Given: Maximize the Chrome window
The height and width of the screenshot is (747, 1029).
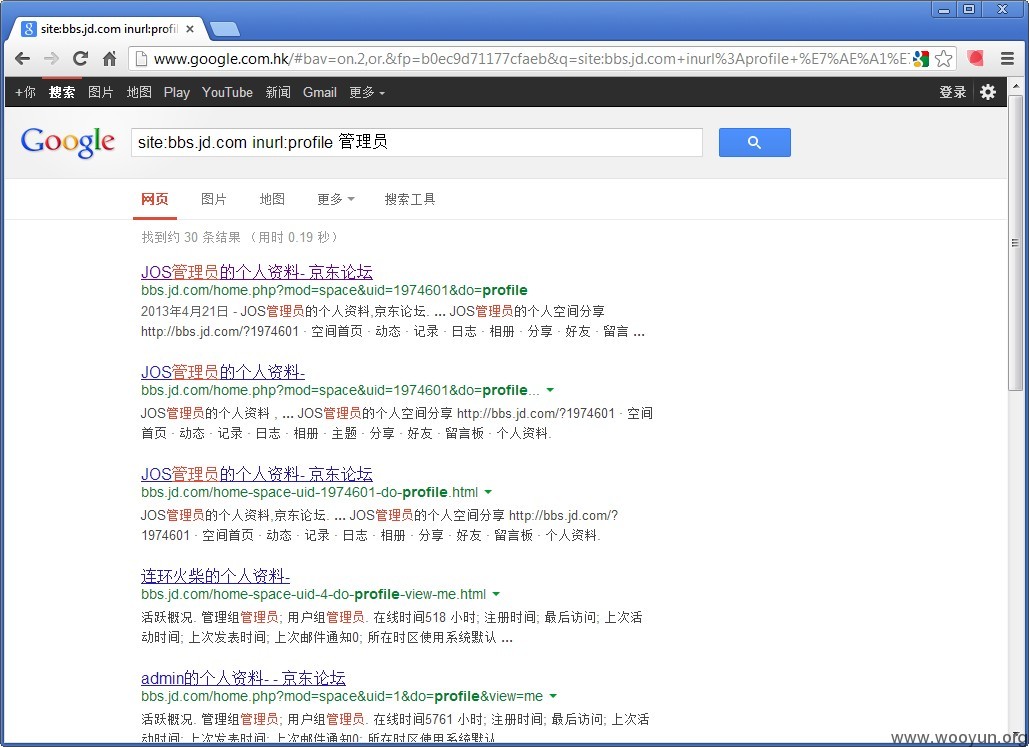Looking at the screenshot, I should click(x=969, y=9).
